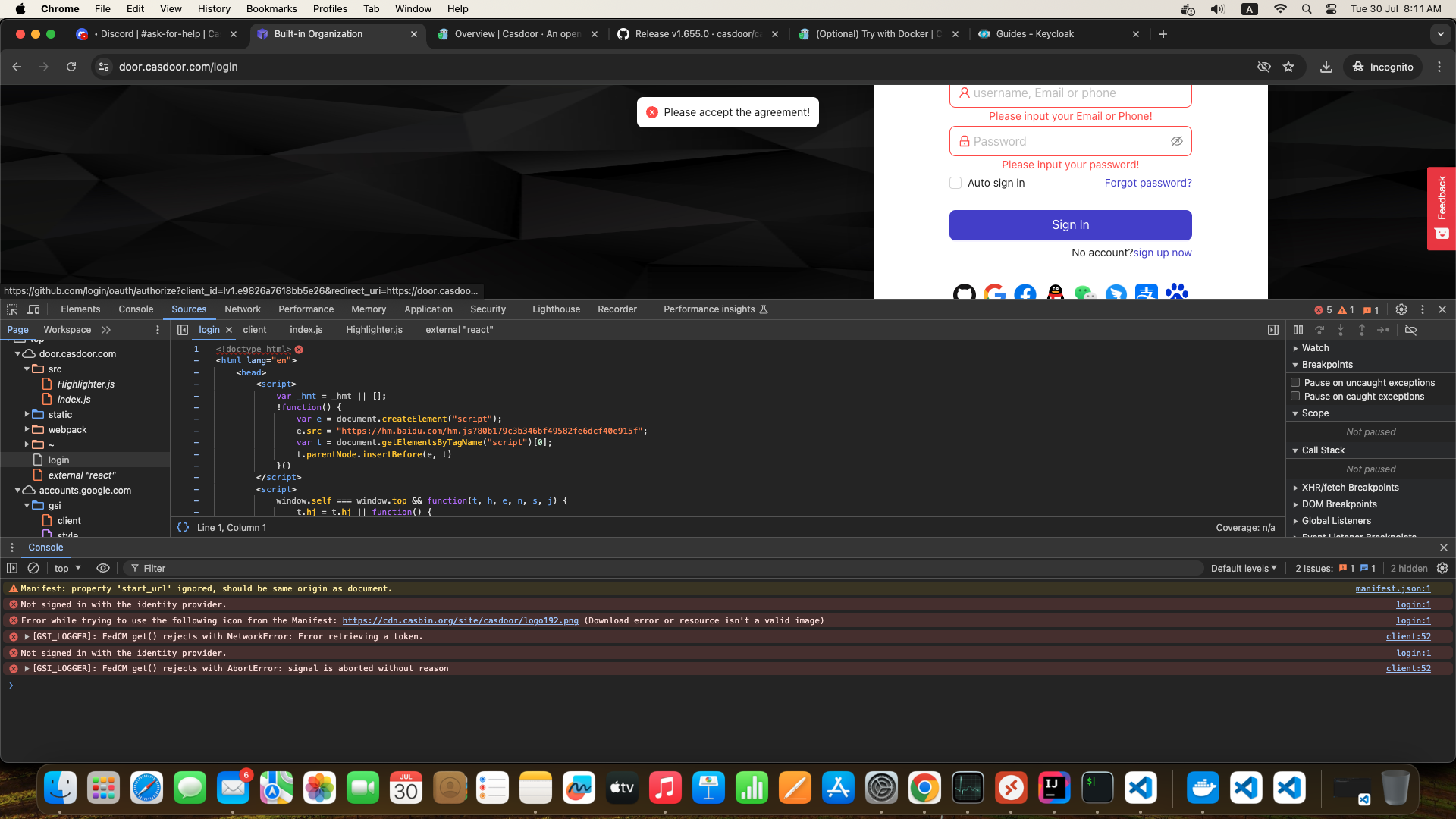
Task: Click the Forgot password? link
Action: [x=1148, y=183]
